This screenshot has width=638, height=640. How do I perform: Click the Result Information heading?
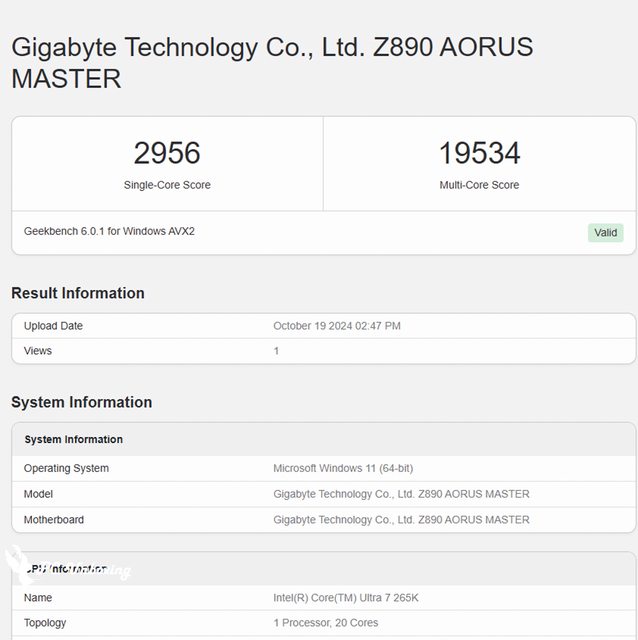pyautogui.click(x=78, y=293)
